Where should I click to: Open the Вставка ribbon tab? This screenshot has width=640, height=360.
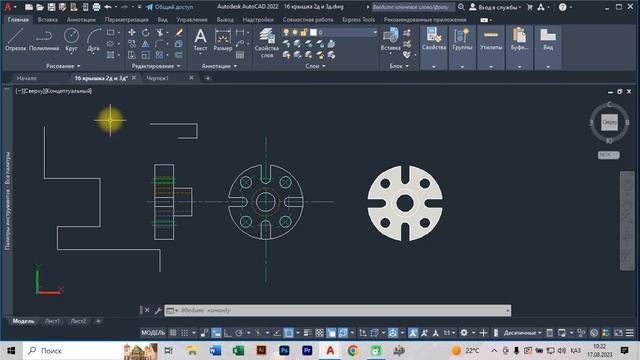point(47,20)
